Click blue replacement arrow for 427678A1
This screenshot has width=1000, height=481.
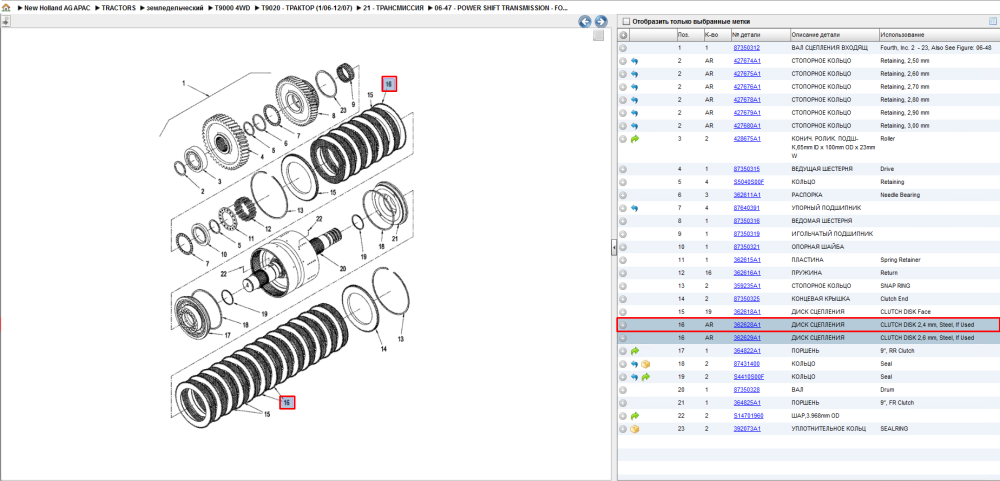pyautogui.click(x=635, y=100)
